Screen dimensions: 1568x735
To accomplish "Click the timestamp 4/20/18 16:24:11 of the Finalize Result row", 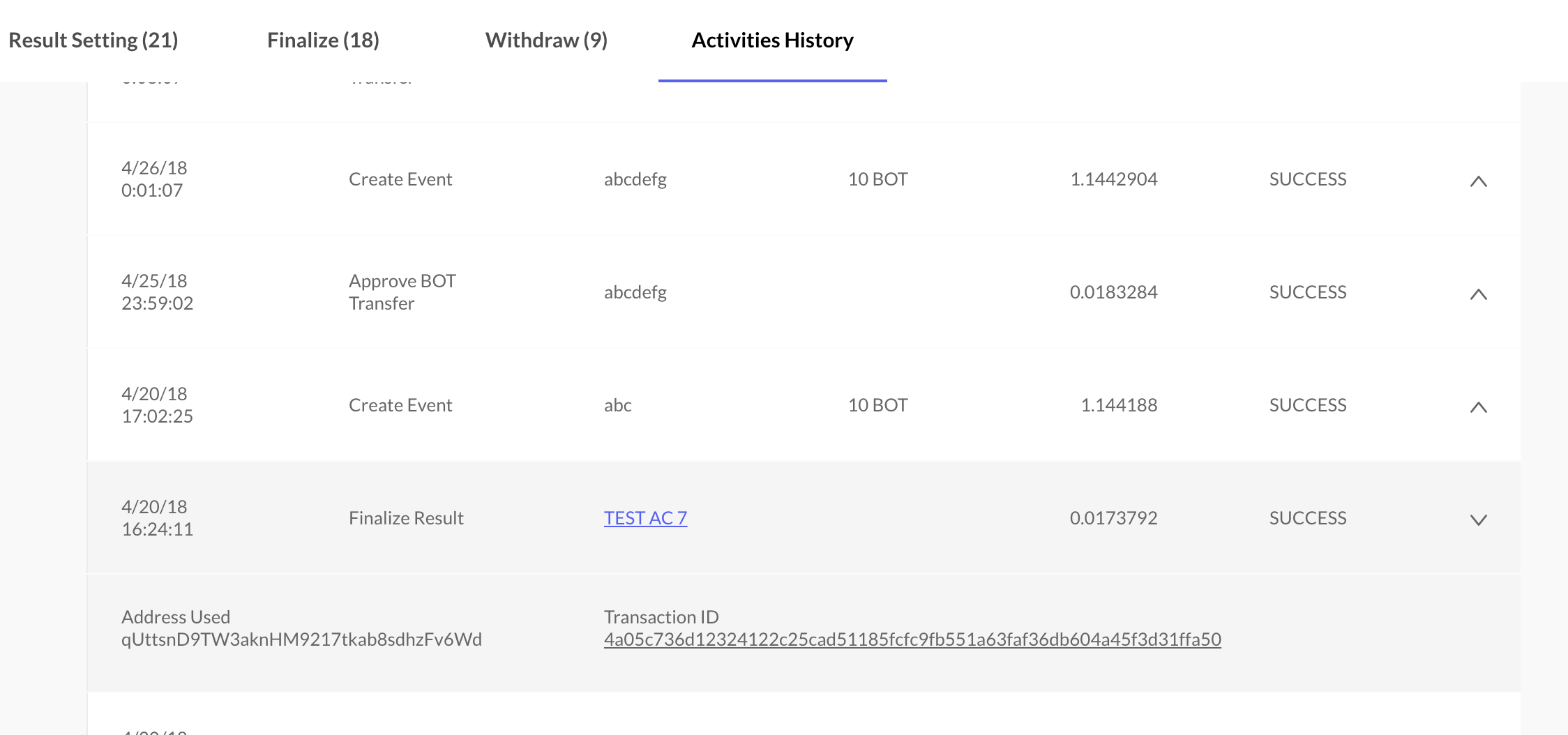I will click(158, 518).
